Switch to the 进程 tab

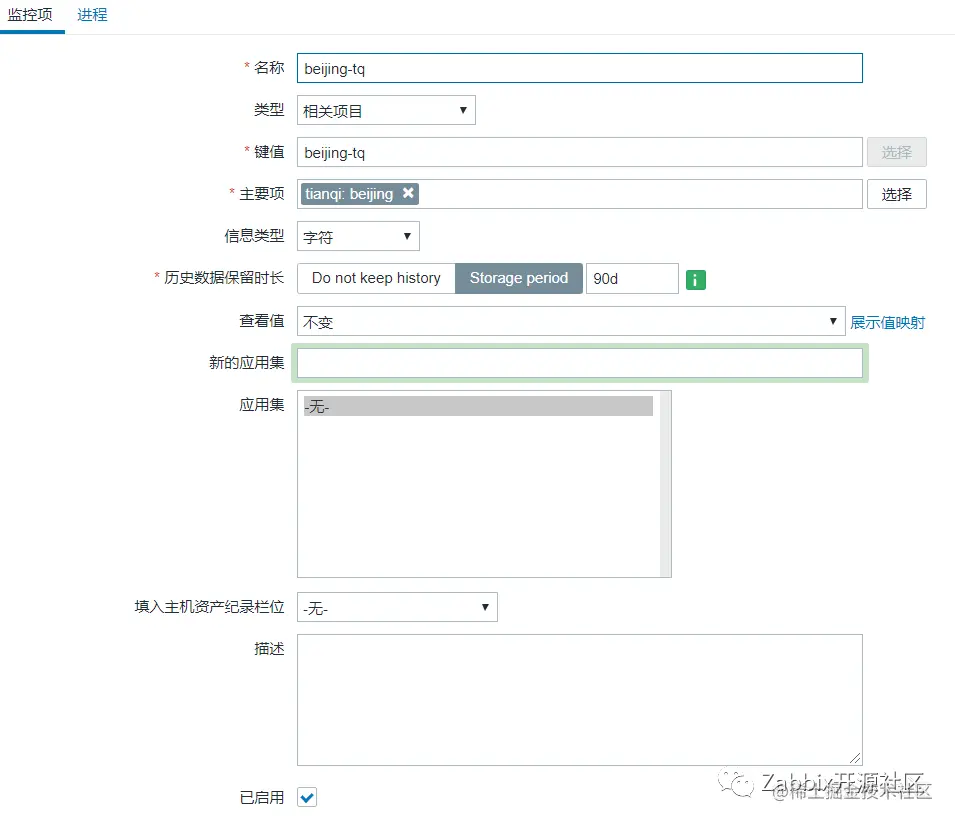(x=92, y=15)
